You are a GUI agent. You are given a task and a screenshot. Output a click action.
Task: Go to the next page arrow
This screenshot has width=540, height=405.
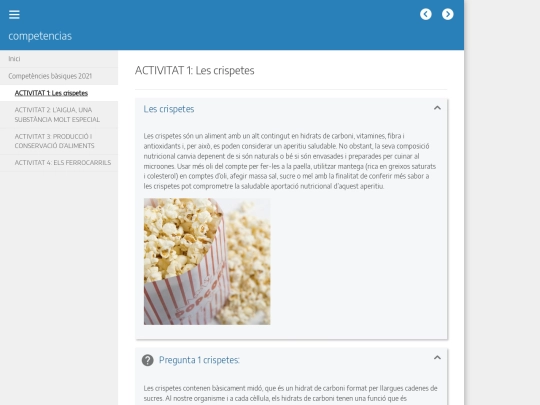pos(448,14)
